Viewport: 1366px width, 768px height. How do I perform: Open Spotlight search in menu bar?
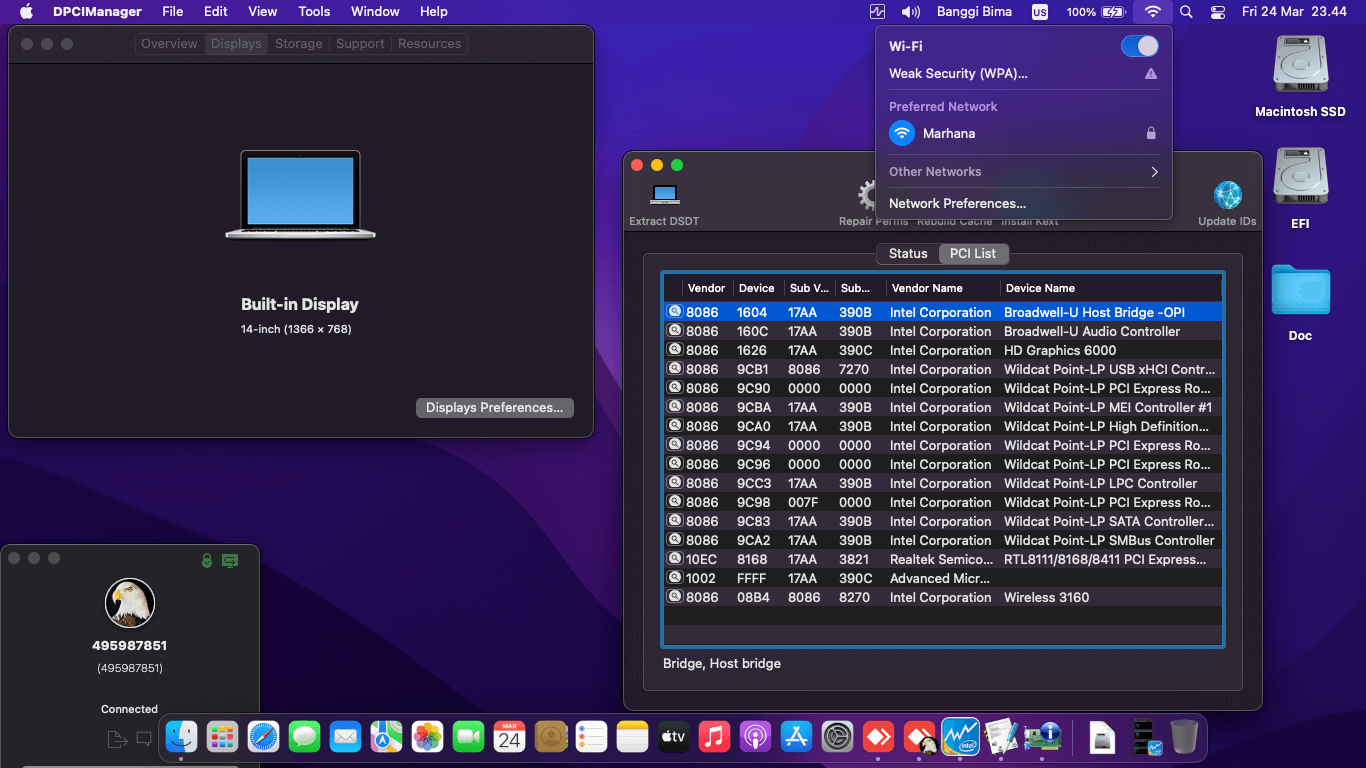point(1186,12)
